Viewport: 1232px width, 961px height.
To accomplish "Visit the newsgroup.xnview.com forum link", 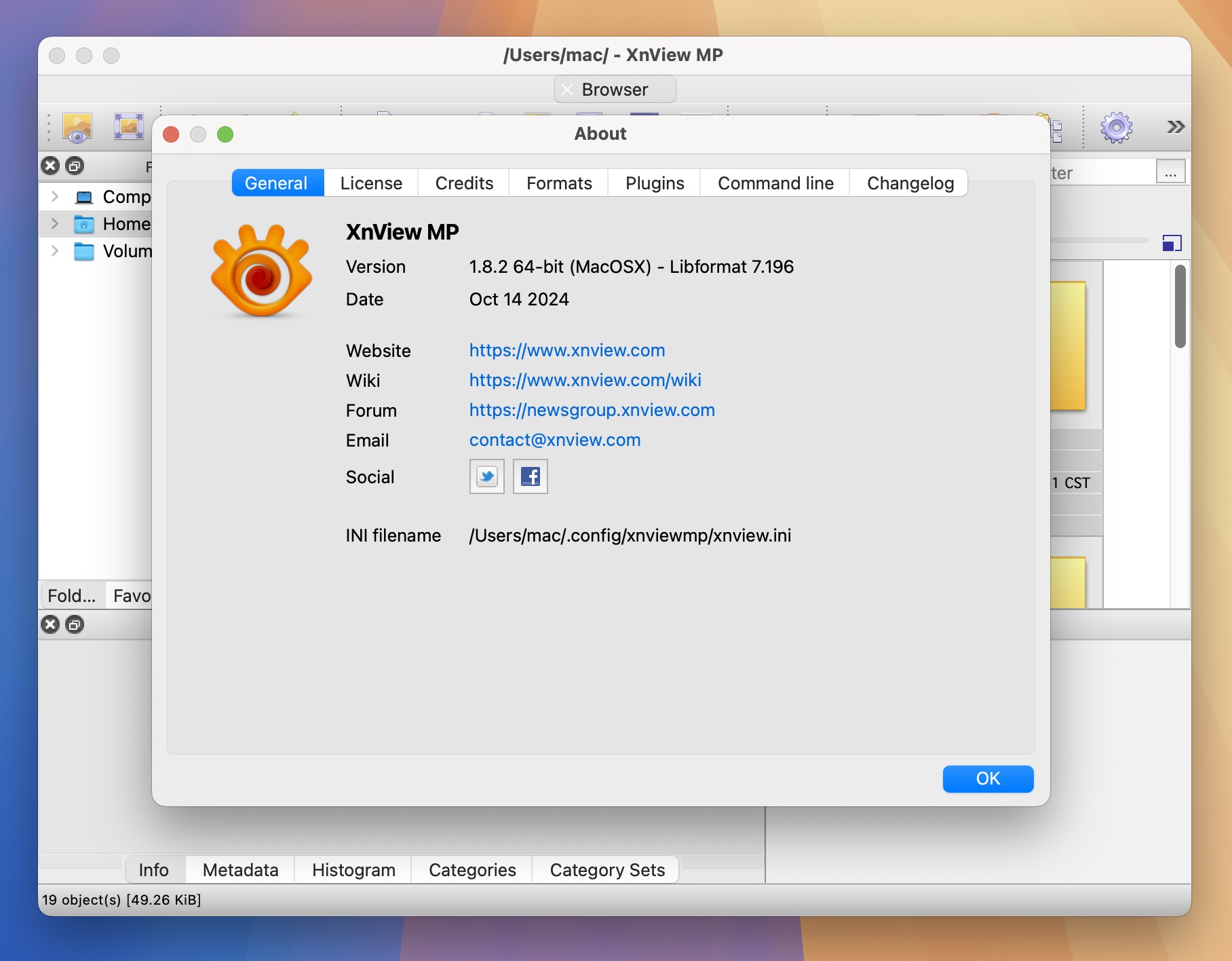I will pyautogui.click(x=592, y=410).
